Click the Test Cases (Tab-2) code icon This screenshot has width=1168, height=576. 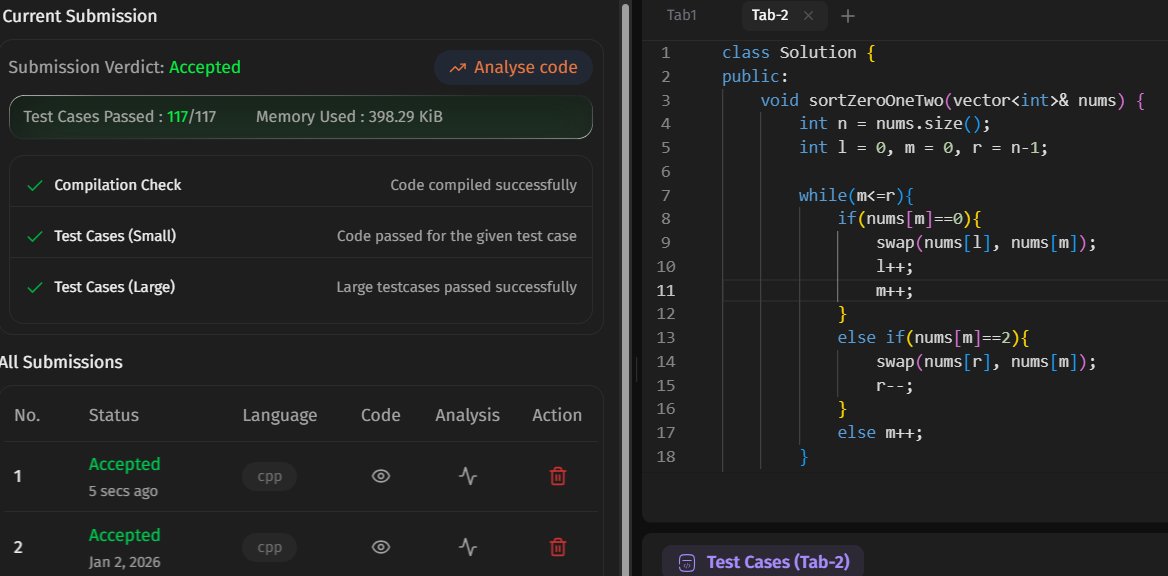click(x=688, y=563)
